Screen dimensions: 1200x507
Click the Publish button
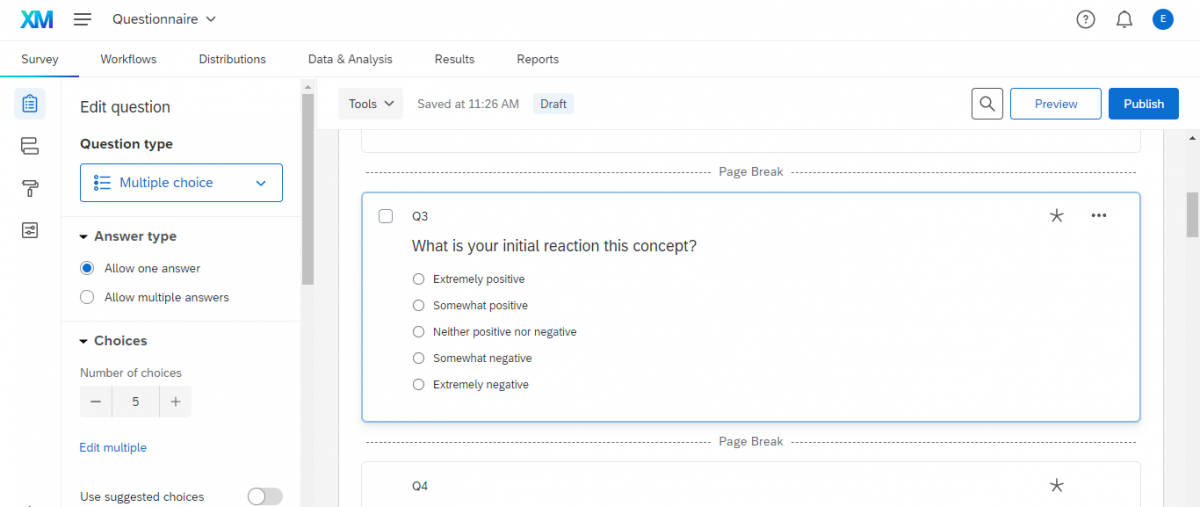click(1143, 104)
